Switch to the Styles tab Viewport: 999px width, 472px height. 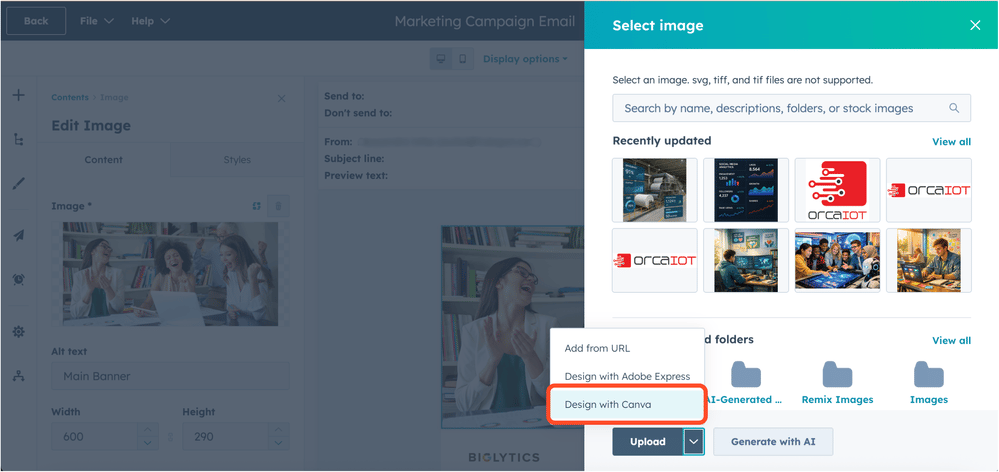point(237,160)
